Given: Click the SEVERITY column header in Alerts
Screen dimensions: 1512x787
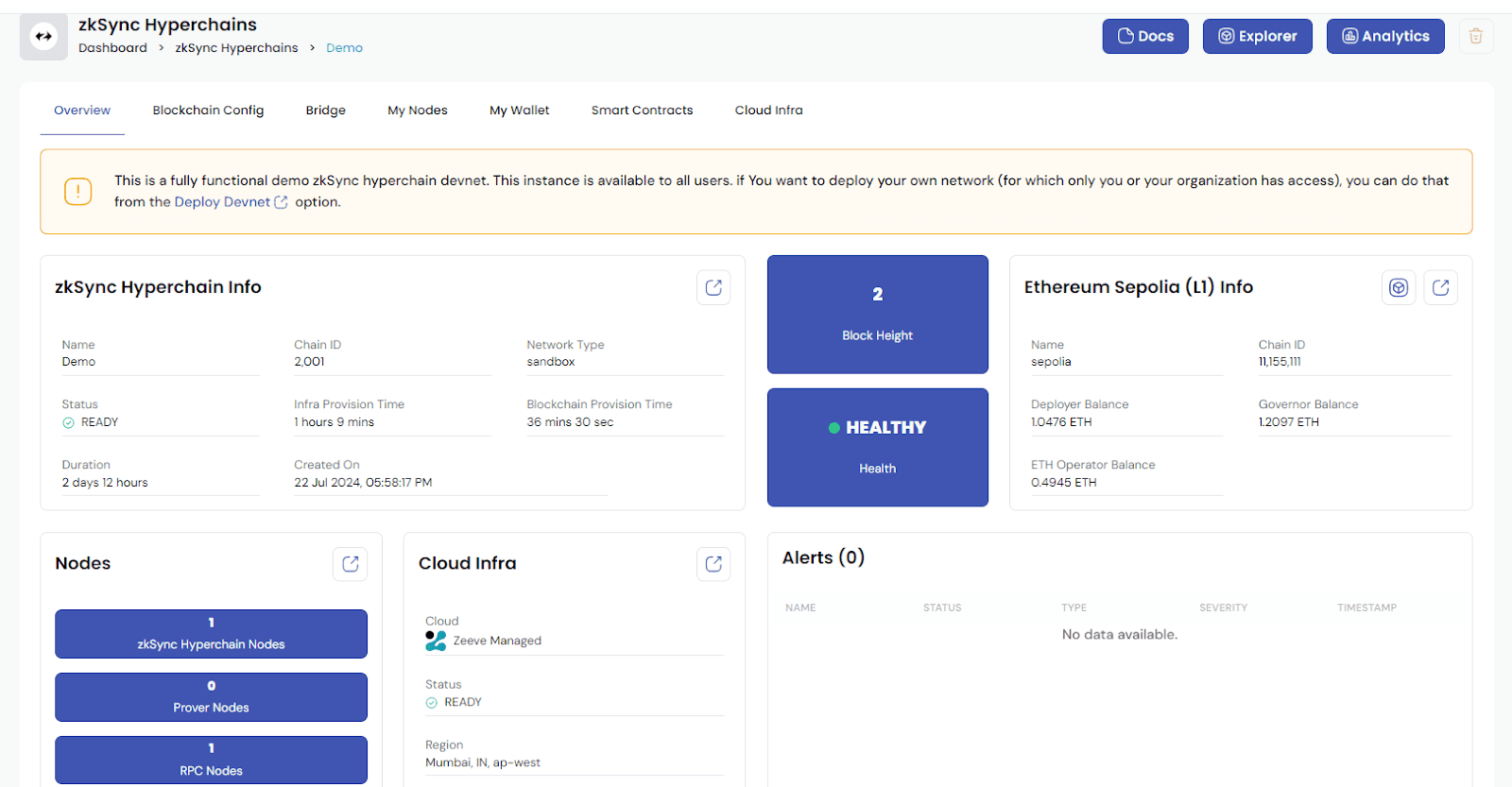Looking at the screenshot, I should coord(1223,607).
